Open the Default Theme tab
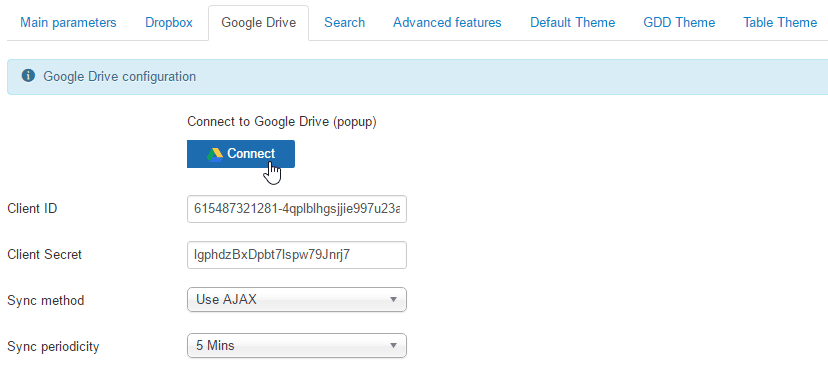 [572, 23]
